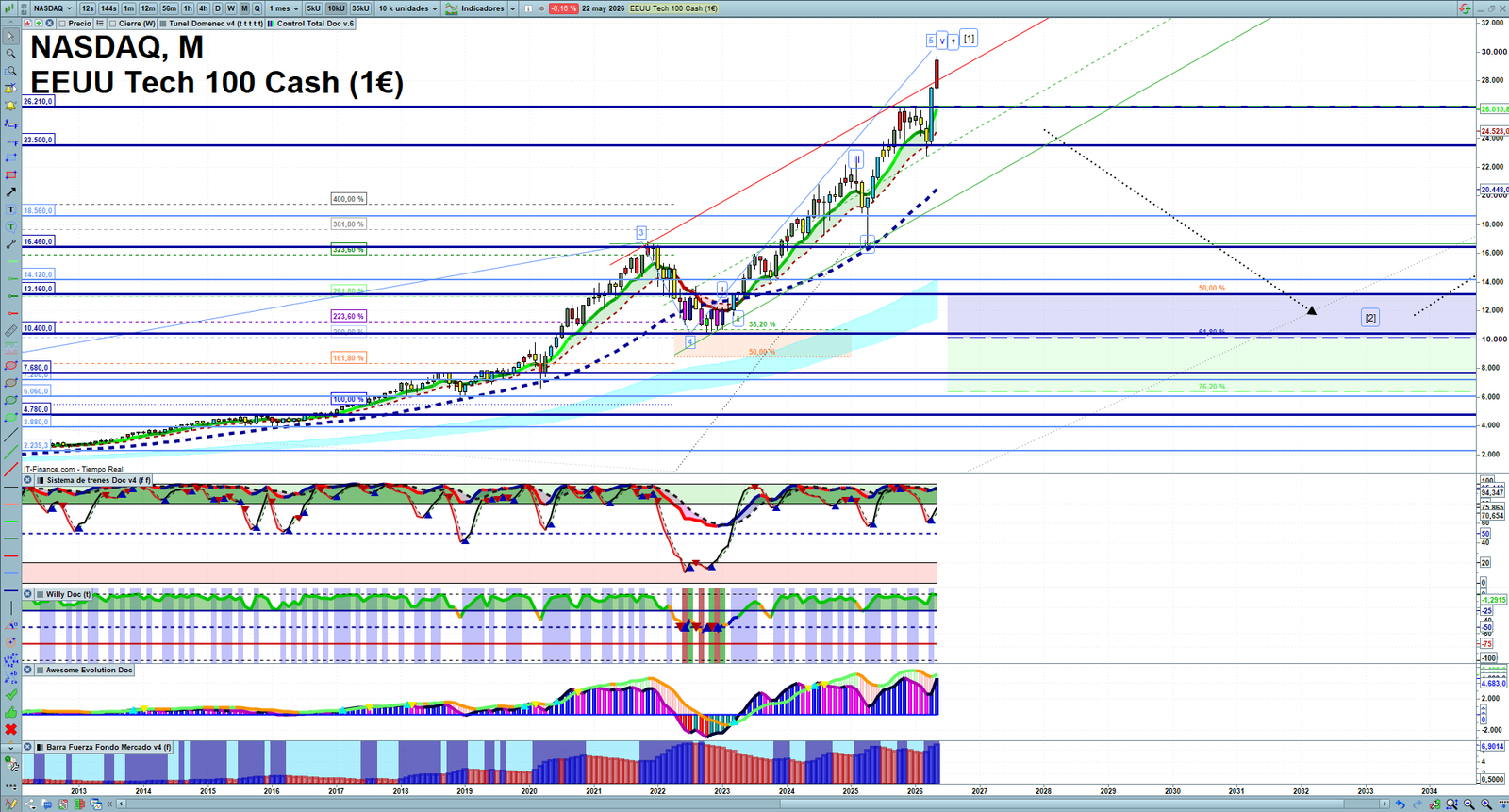
Task: Toggle Control Total Doc v.6 indicator box
Action: click(x=271, y=24)
